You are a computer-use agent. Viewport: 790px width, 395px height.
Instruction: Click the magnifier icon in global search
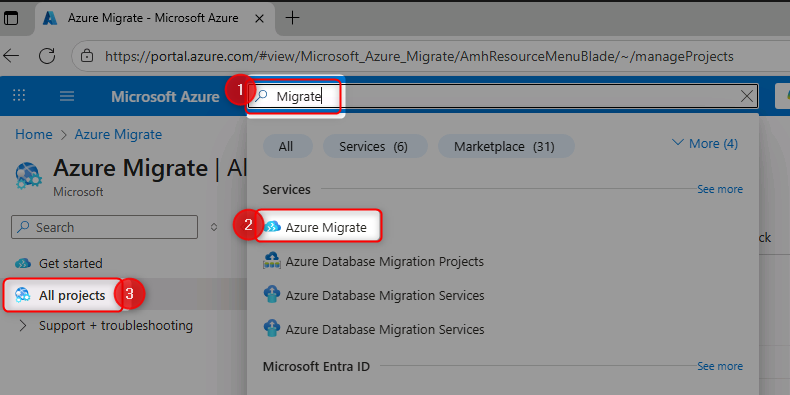[x=261, y=96]
